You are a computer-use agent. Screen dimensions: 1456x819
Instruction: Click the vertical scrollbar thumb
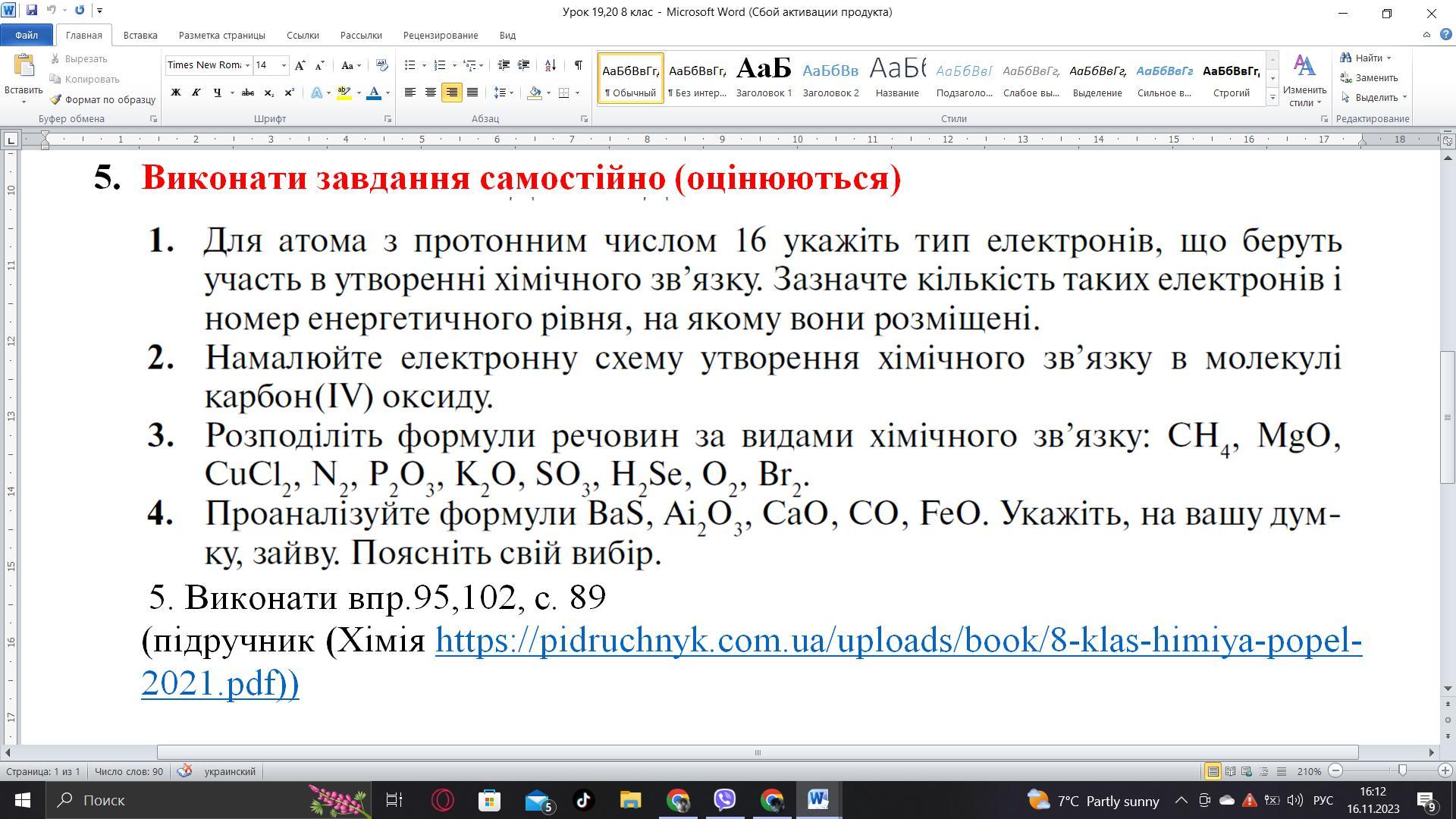click(1448, 418)
